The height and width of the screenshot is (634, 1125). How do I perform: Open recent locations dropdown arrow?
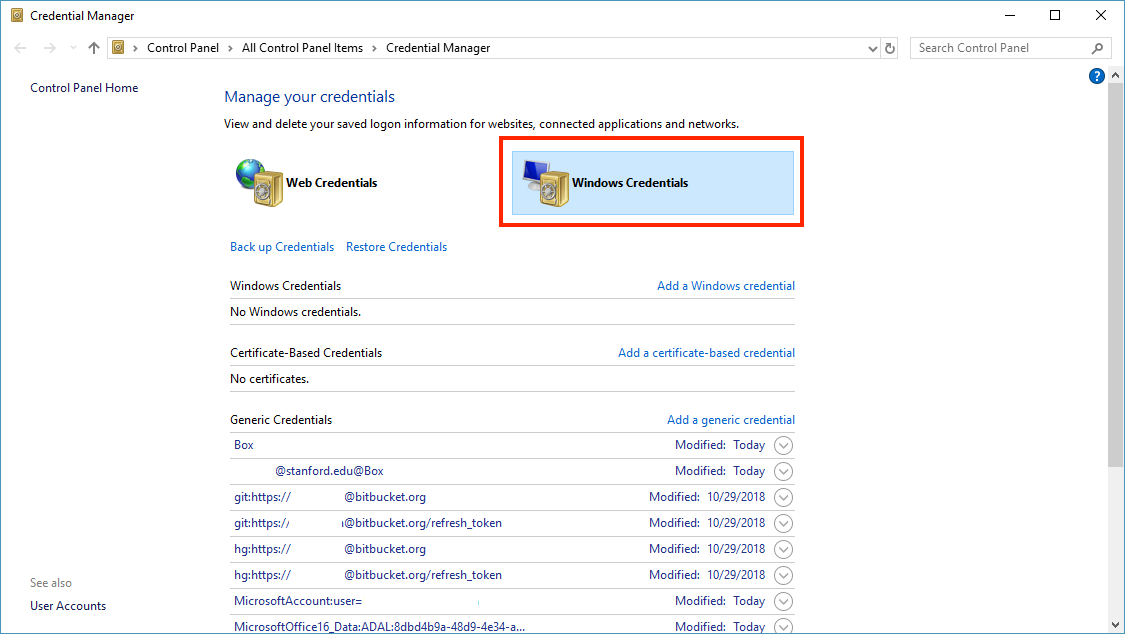point(71,48)
